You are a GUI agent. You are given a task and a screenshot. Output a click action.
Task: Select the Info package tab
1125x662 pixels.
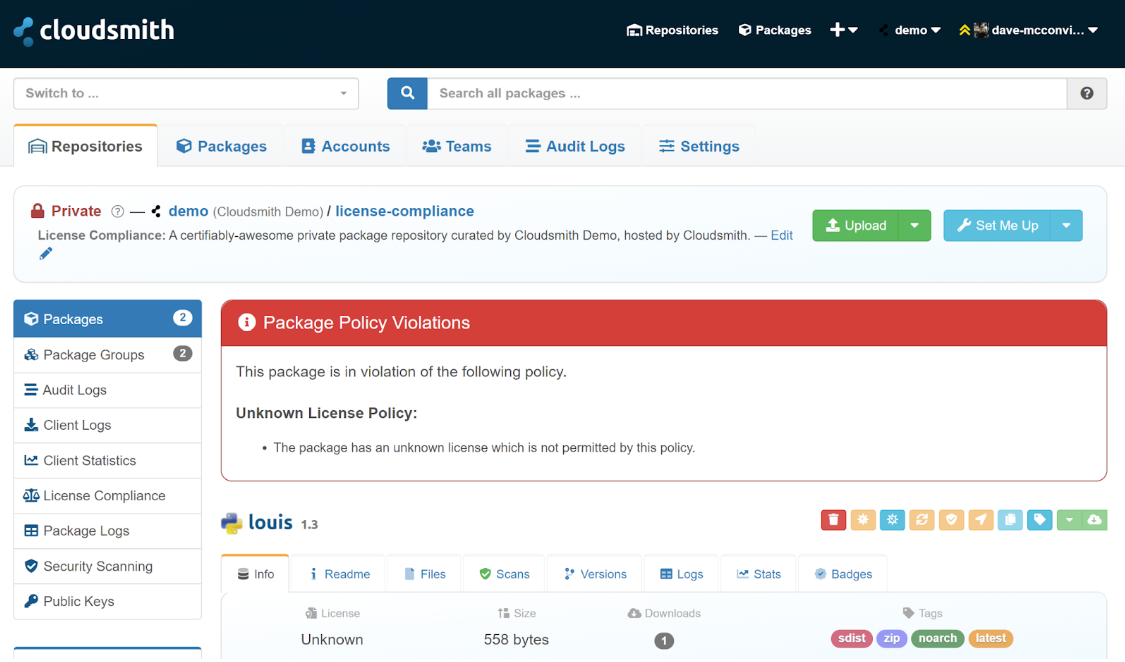click(x=255, y=574)
